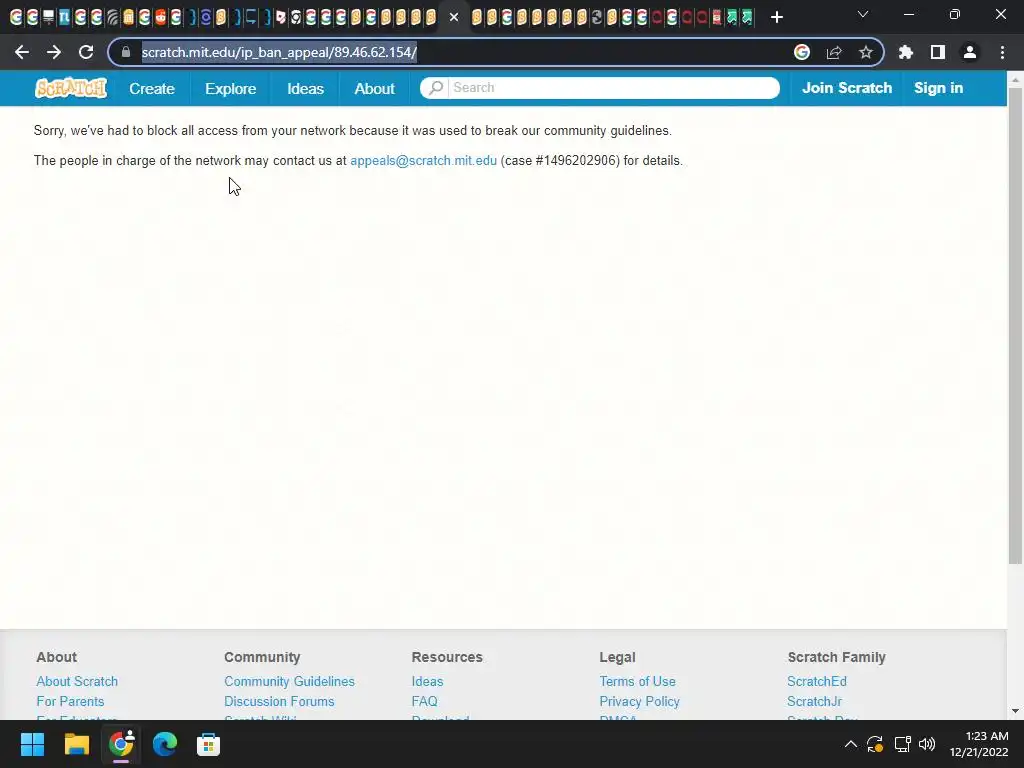
Task: View site lock information icon
Action: [x=126, y=52]
